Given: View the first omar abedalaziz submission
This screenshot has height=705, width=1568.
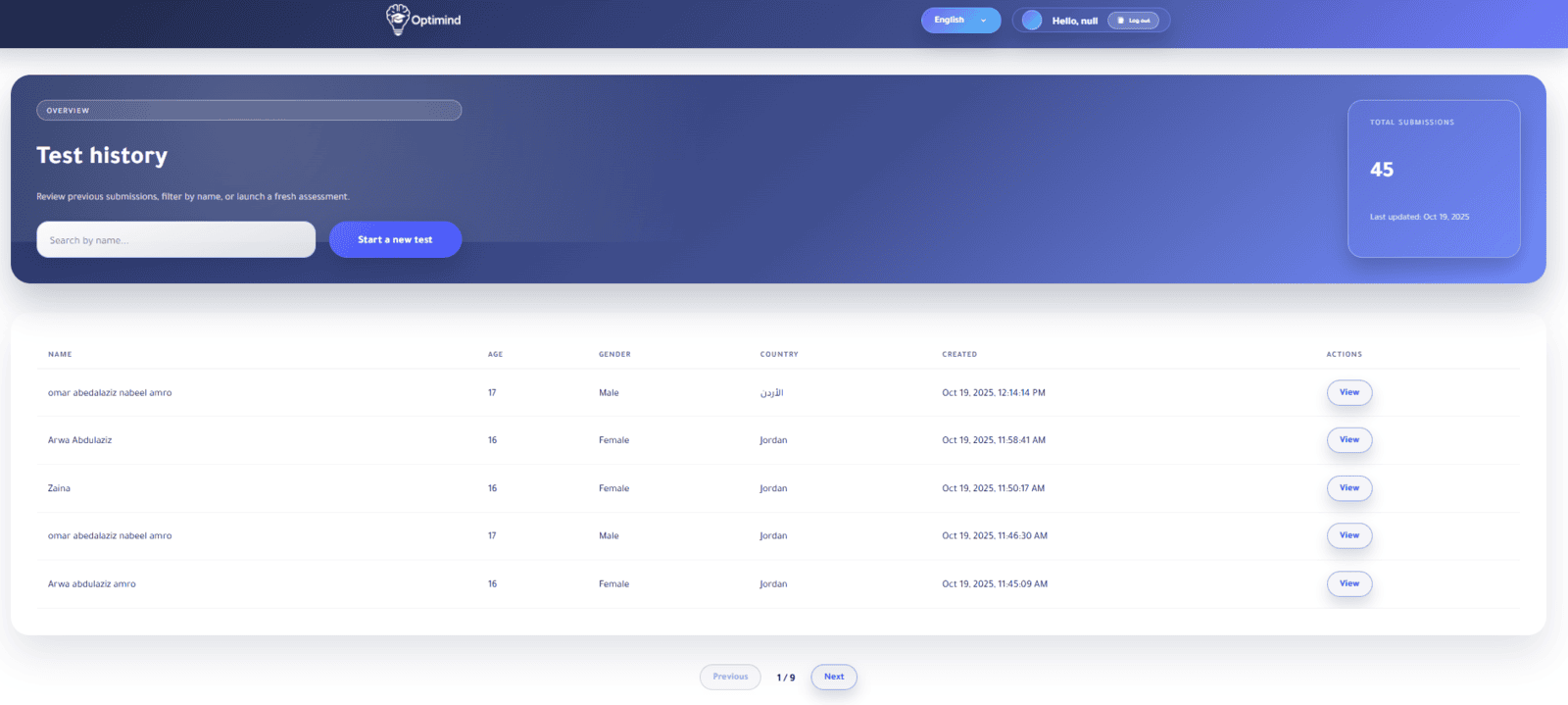Looking at the screenshot, I should [x=1348, y=393].
